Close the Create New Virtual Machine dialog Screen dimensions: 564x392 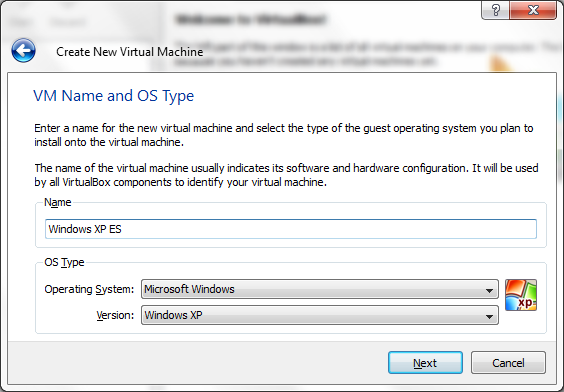[533, 10]
